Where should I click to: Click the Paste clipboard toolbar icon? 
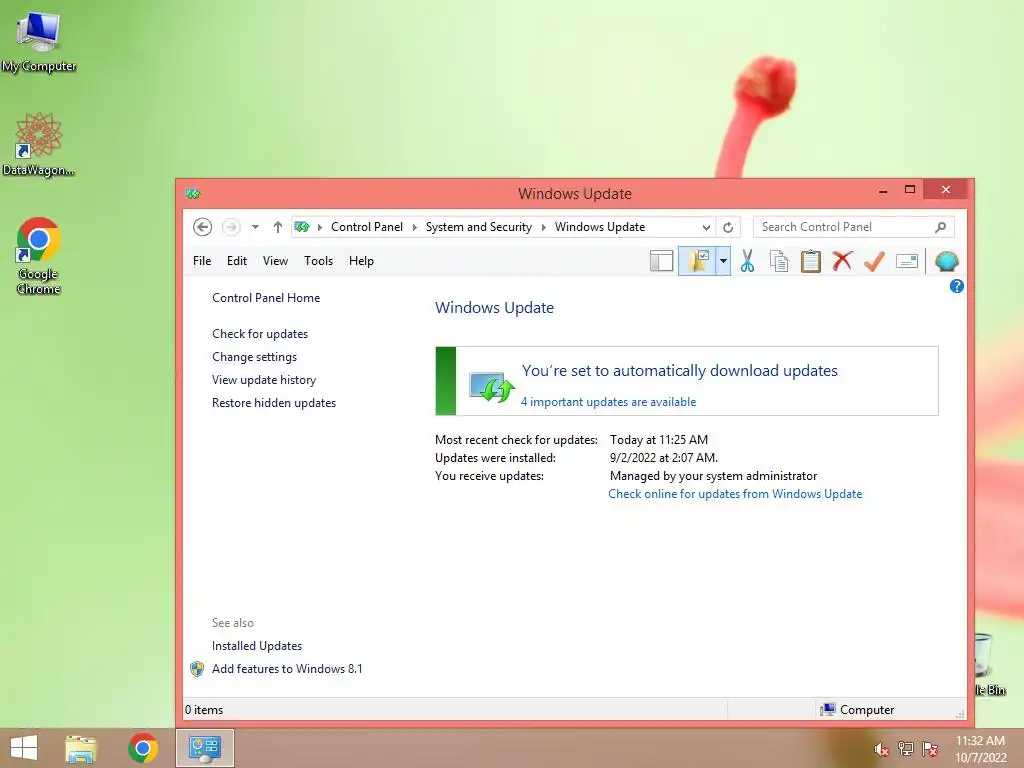click(810, 261)
